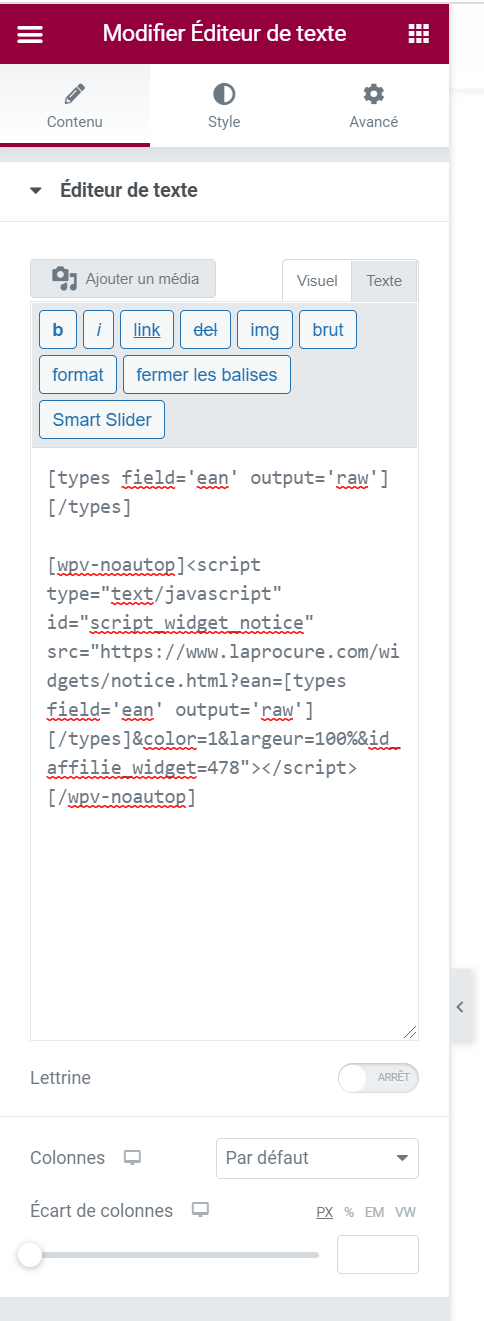Image resolution: width=484 pixels, height=1321 pixels.
Task: Click the Ajouter un média button
Action: pyautogui.click(x=123, y=279)
